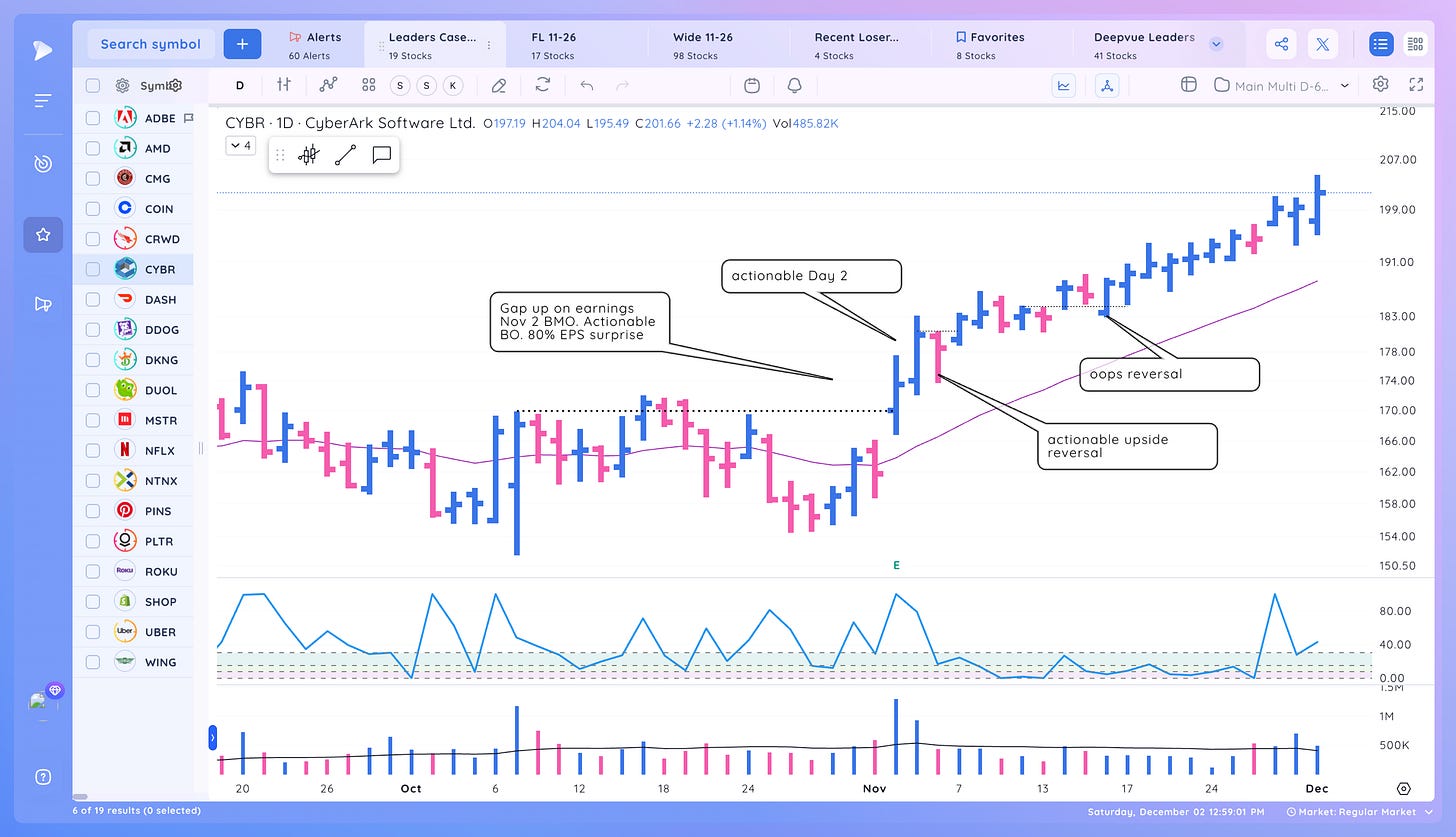Viewport: 1456px width, 837px height.
Task: Click the line chart mode icon
Action: (x=1064, y=85)
